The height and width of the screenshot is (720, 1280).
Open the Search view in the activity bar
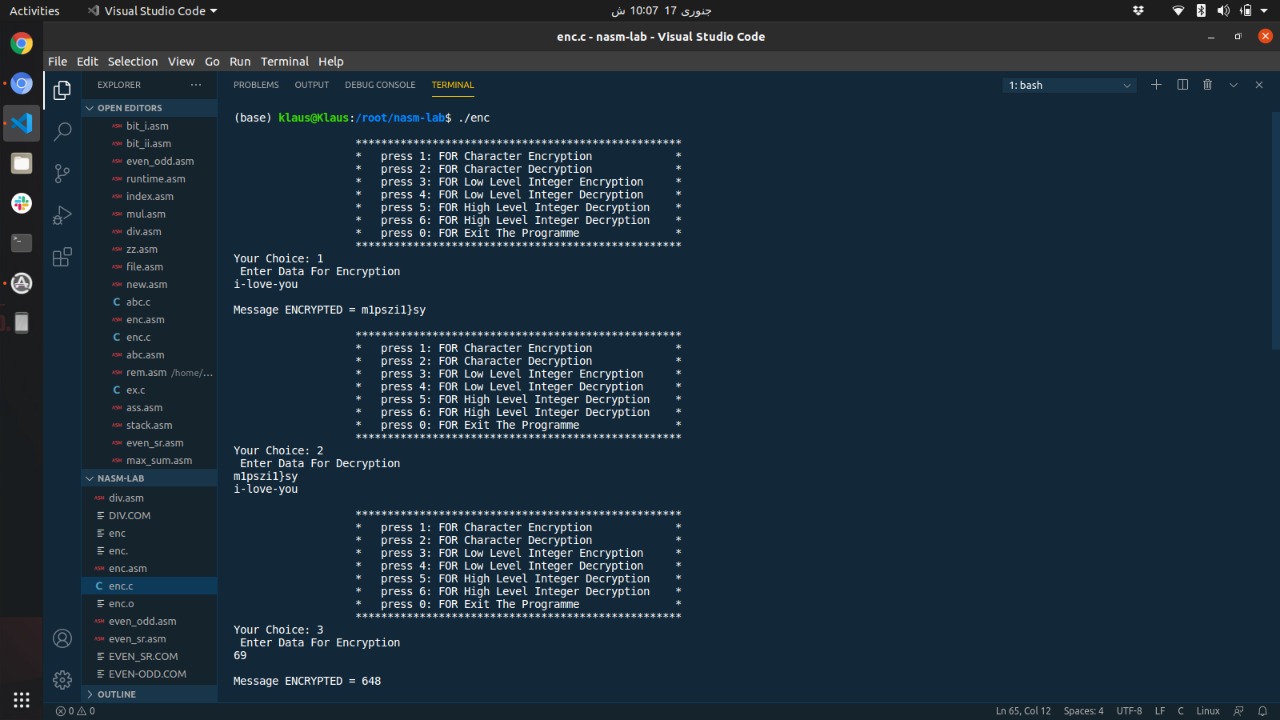click(62, 132)
